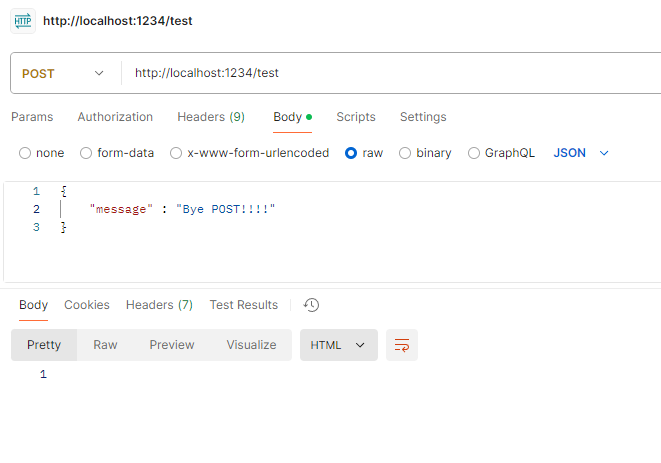Click the HTTP request icon beside the title
The image size is (661, 463).
click(x=23, y=21)
